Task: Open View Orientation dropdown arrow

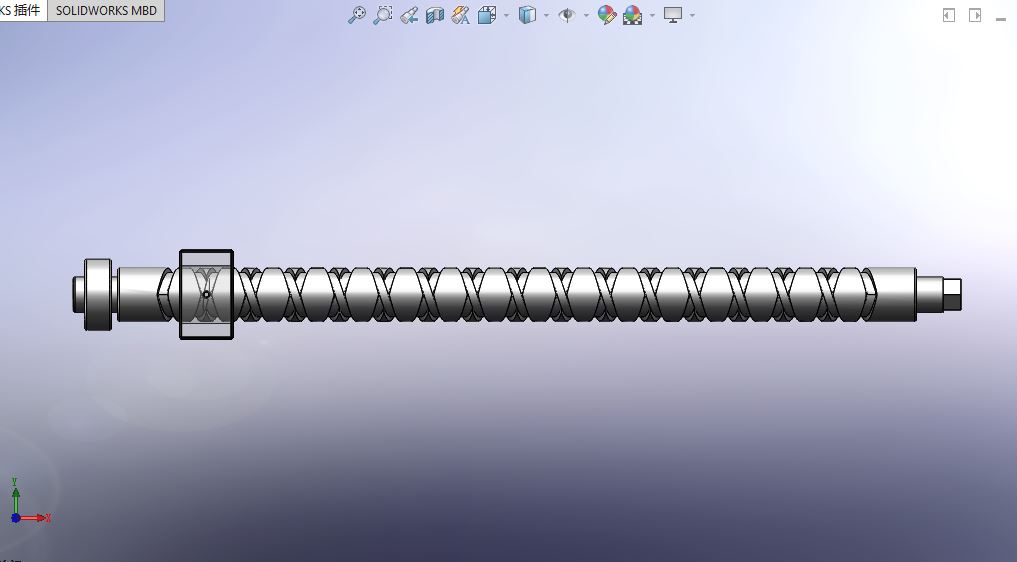Action: 507,16
